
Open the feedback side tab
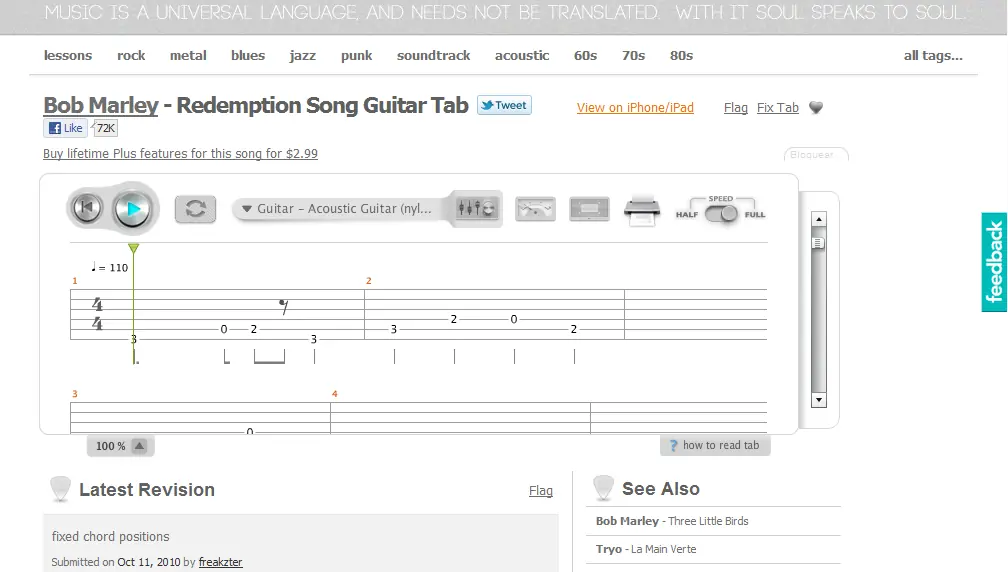click(994, 262)
